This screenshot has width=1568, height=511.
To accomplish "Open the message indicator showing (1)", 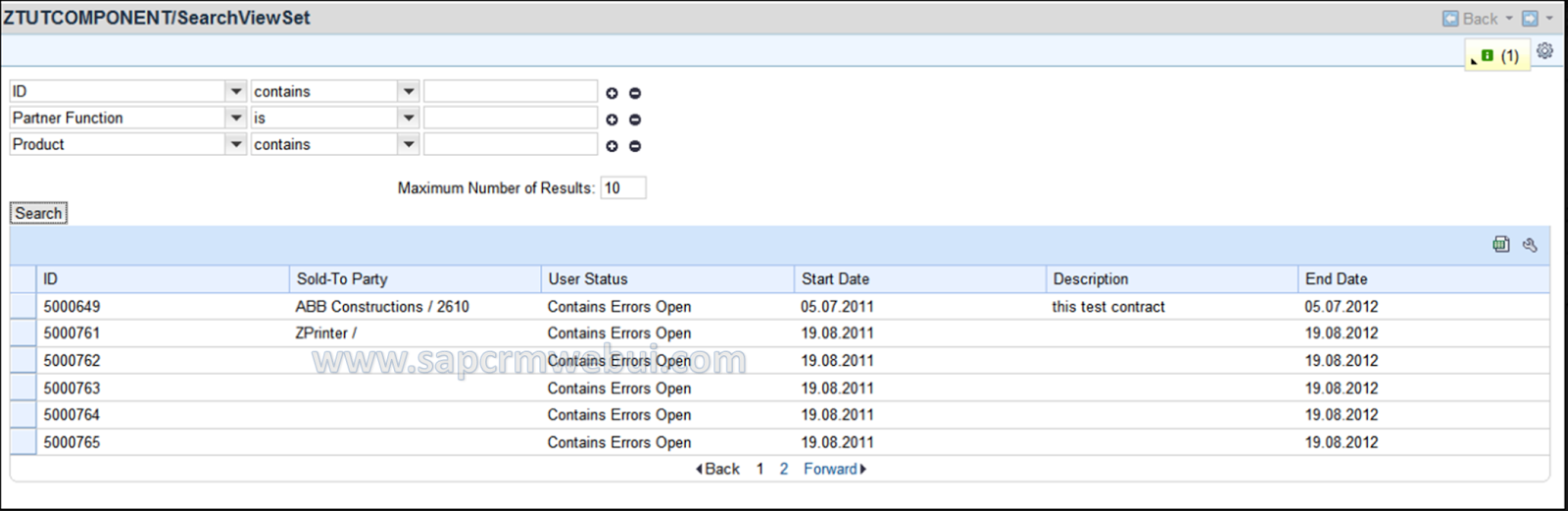I will (1498, 56).
